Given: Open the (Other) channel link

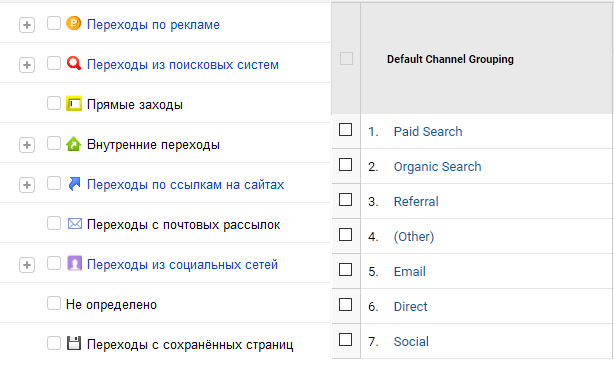Looking at the screenshot, I should 414,237.
